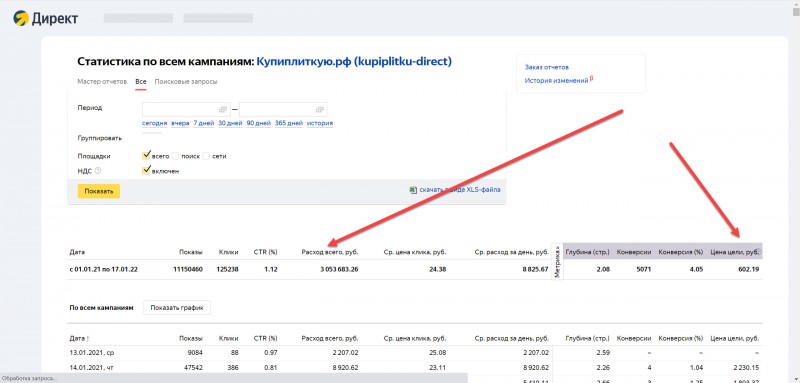Toggle the 'всего' площадки checkbox

147,156
